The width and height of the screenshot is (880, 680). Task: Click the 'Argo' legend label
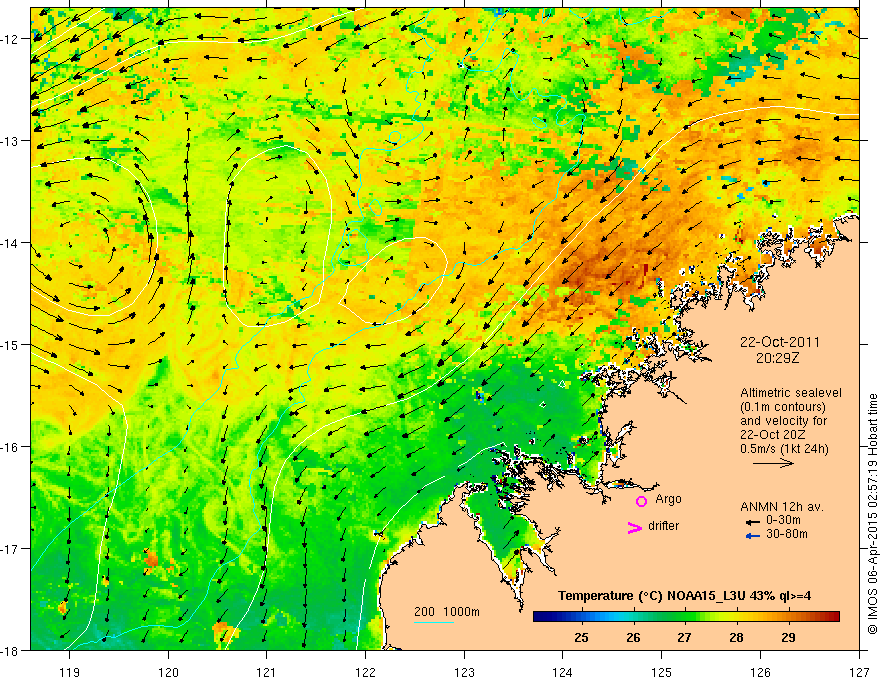[x=668, y=499]
